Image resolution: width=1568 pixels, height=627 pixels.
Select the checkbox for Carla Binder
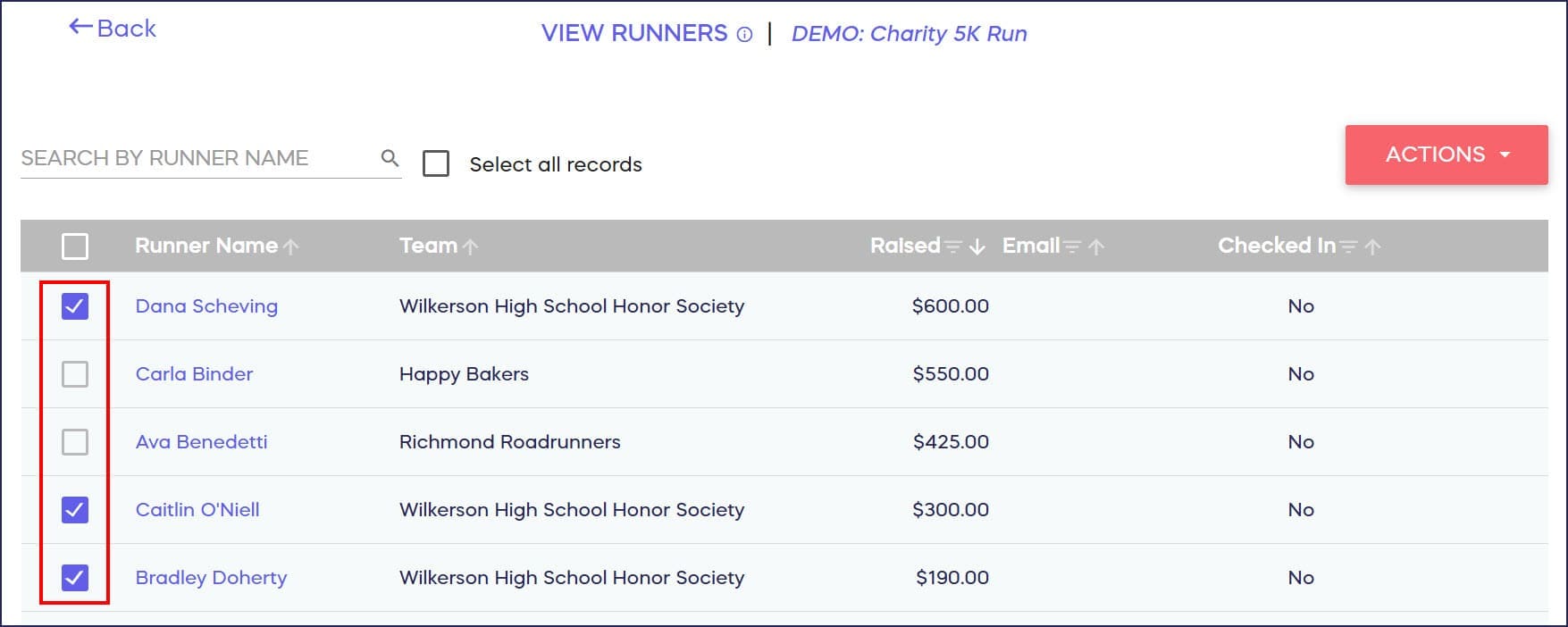tap(75, 374)
